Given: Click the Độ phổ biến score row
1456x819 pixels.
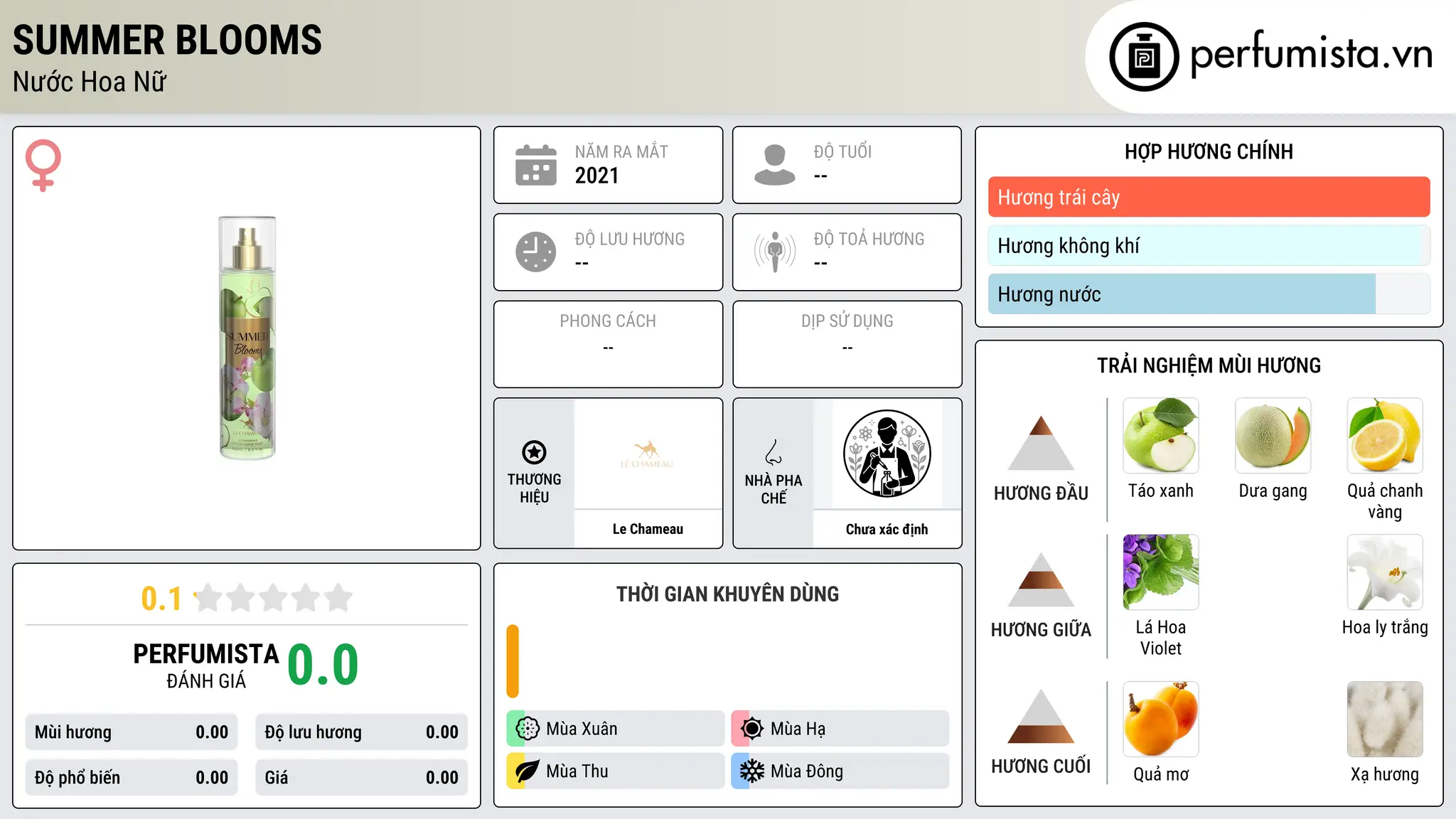Looking at the screenshot, I should click(132, 778).
